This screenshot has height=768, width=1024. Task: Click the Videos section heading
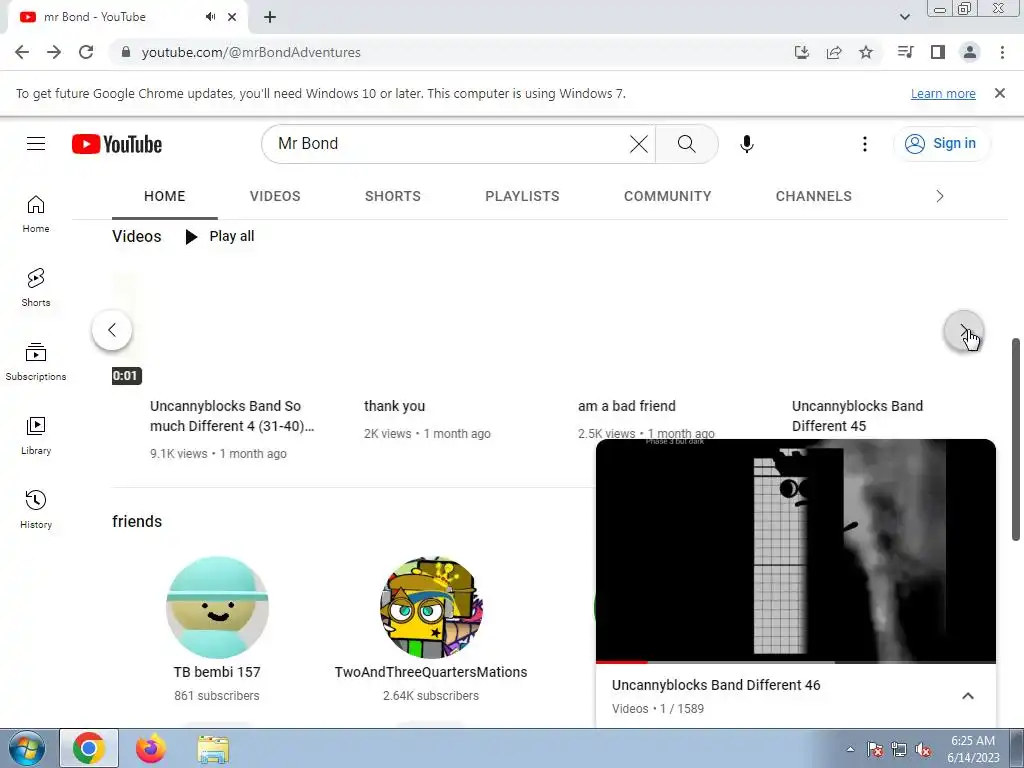pos(136,236)
